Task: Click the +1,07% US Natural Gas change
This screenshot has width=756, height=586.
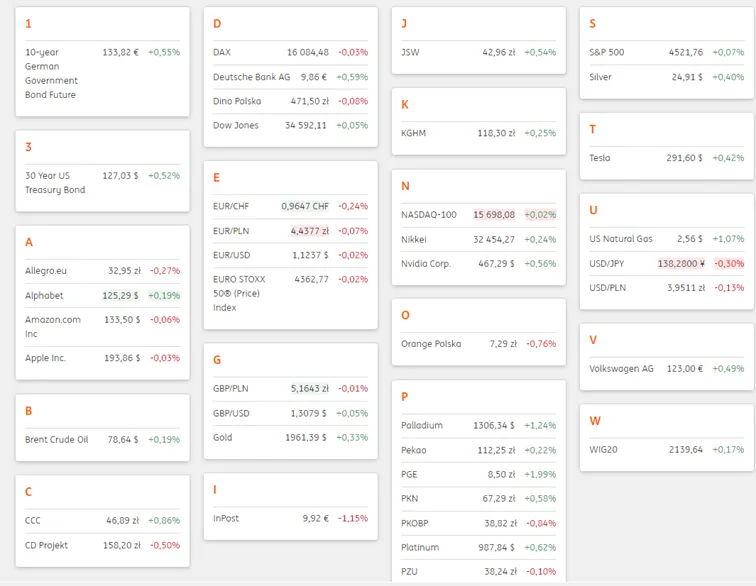Action: point(728,239)
